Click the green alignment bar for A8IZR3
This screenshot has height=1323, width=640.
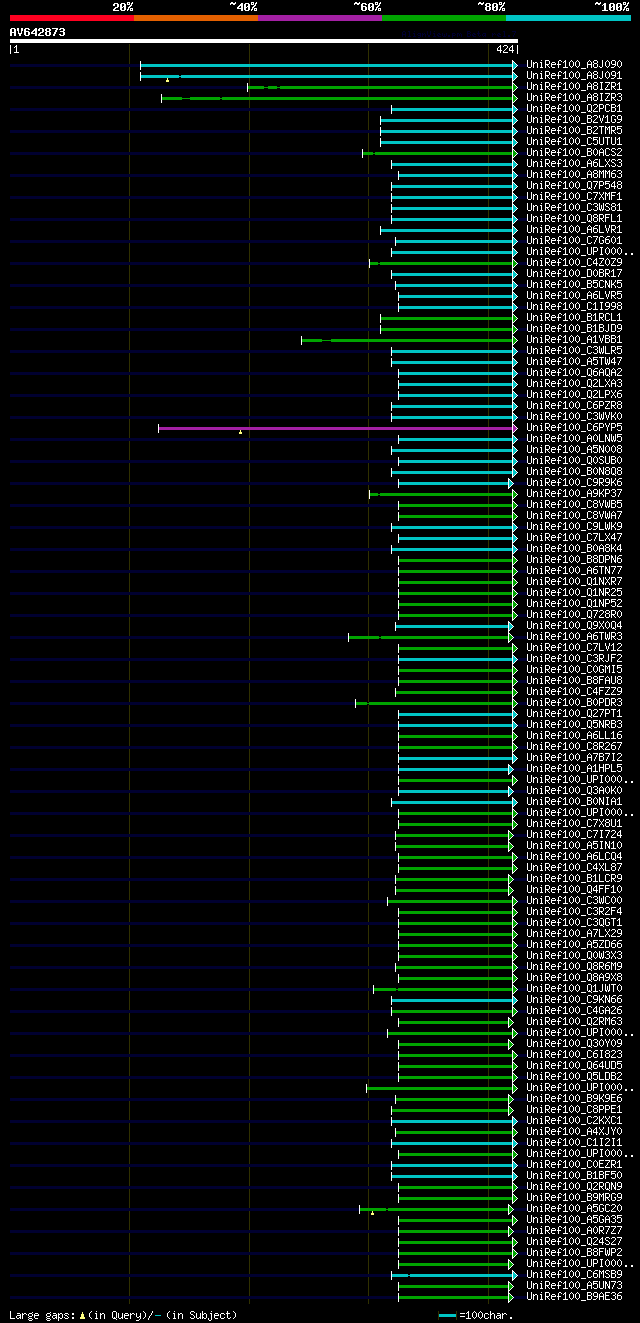tap(340, 98)
